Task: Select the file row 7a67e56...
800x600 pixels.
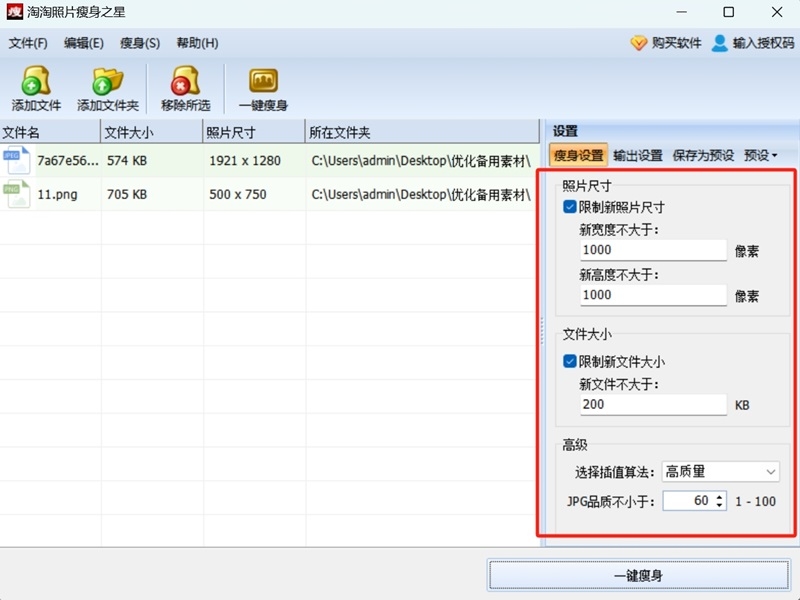Action: tap(269, 161)
